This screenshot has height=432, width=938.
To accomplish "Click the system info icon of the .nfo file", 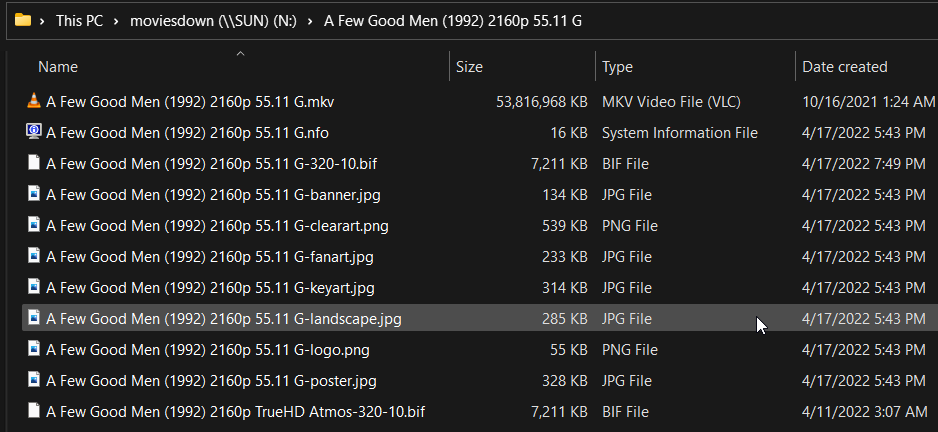I will click(34, 132).
